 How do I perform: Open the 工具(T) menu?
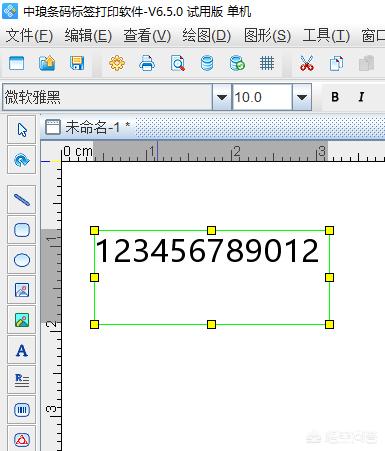(x=326, y=35)
